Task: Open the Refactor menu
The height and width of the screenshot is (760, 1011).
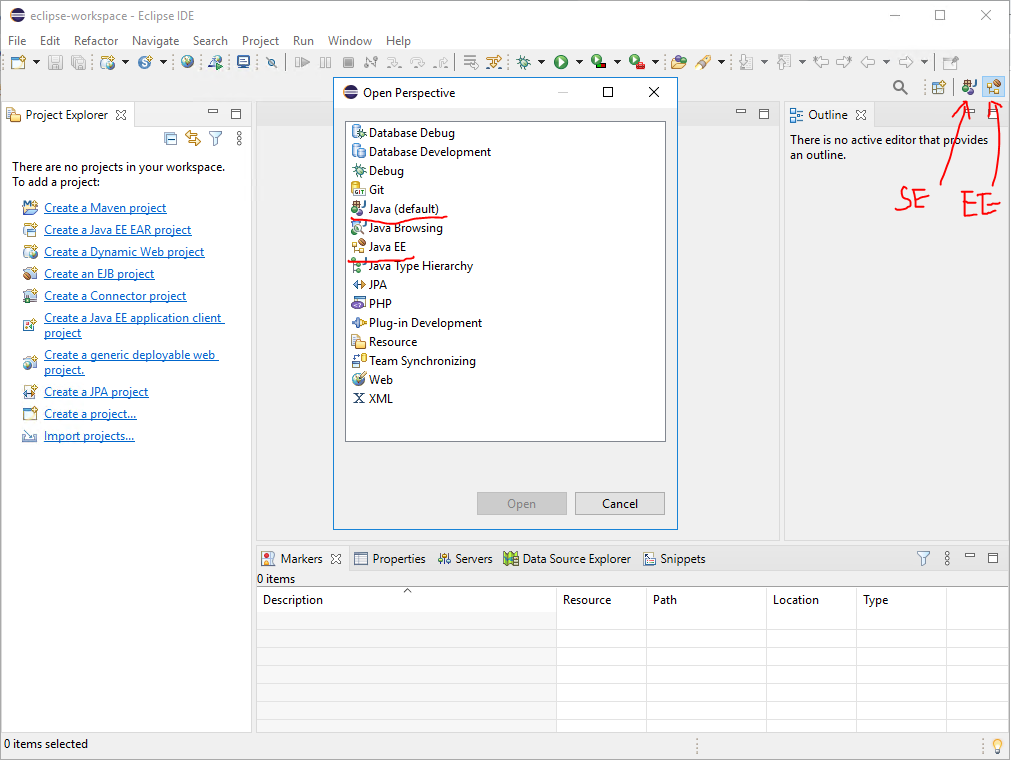Action: (x=96, y=41)
